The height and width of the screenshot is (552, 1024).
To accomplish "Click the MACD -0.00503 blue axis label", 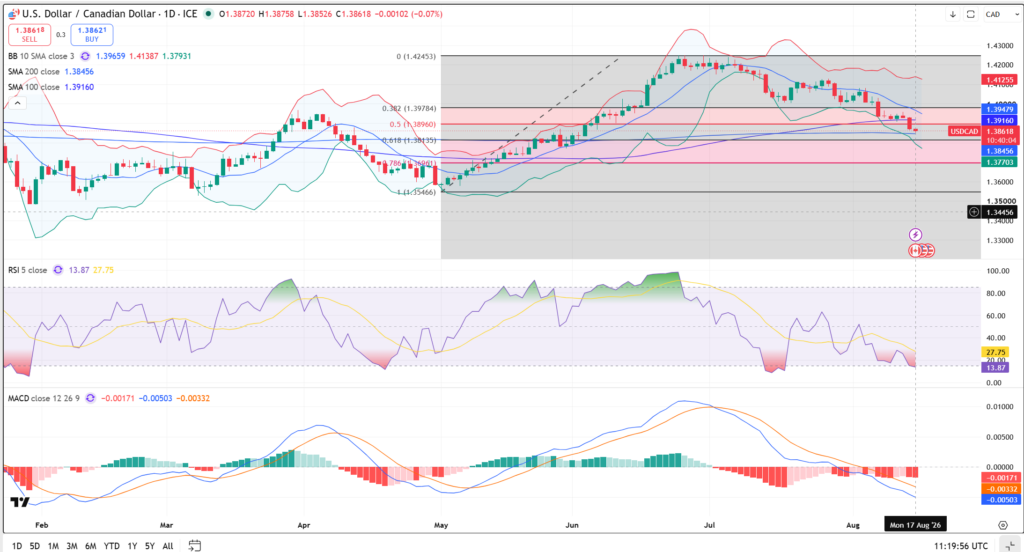I will [x=999, y=500].
